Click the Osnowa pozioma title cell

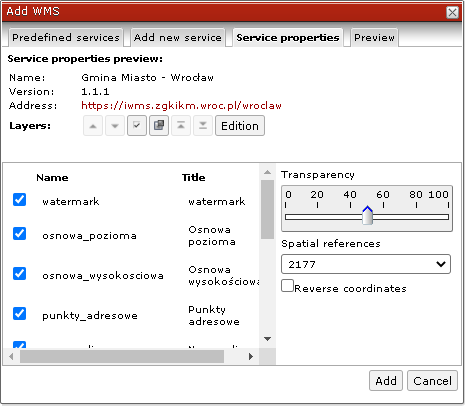coord(212,235)
